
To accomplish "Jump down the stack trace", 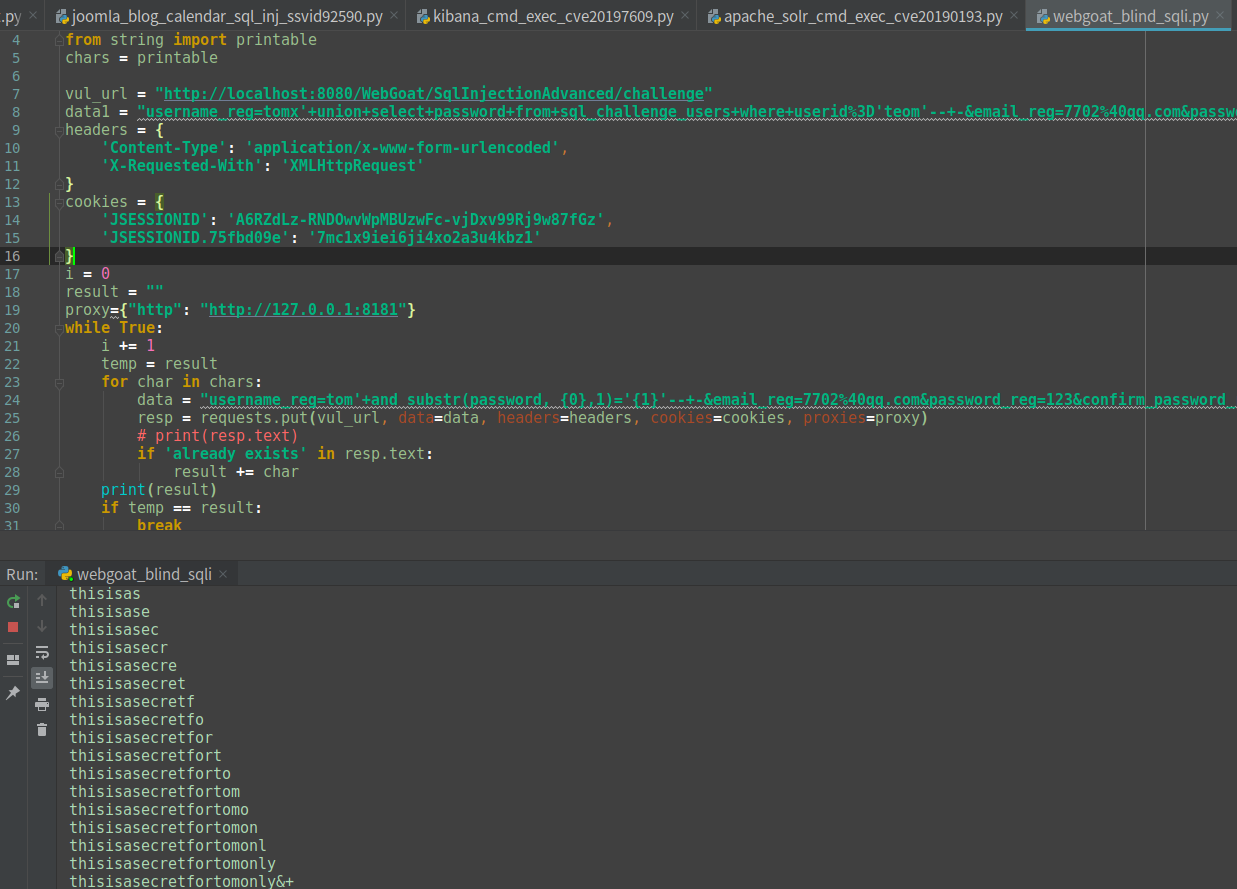I will (x=42, y=626).
